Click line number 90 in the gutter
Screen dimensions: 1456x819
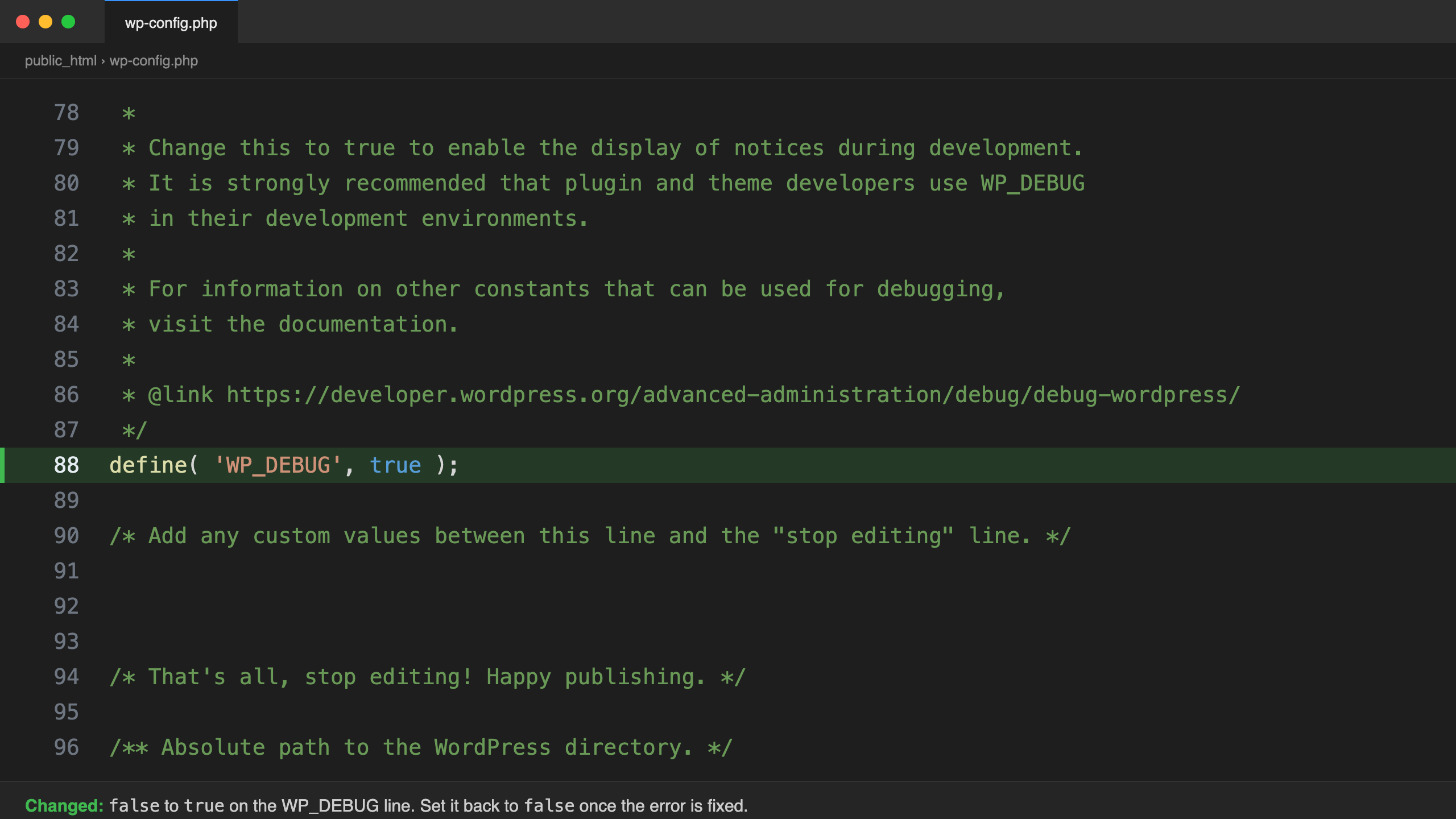pyautogui.click(x=66, y=536)
